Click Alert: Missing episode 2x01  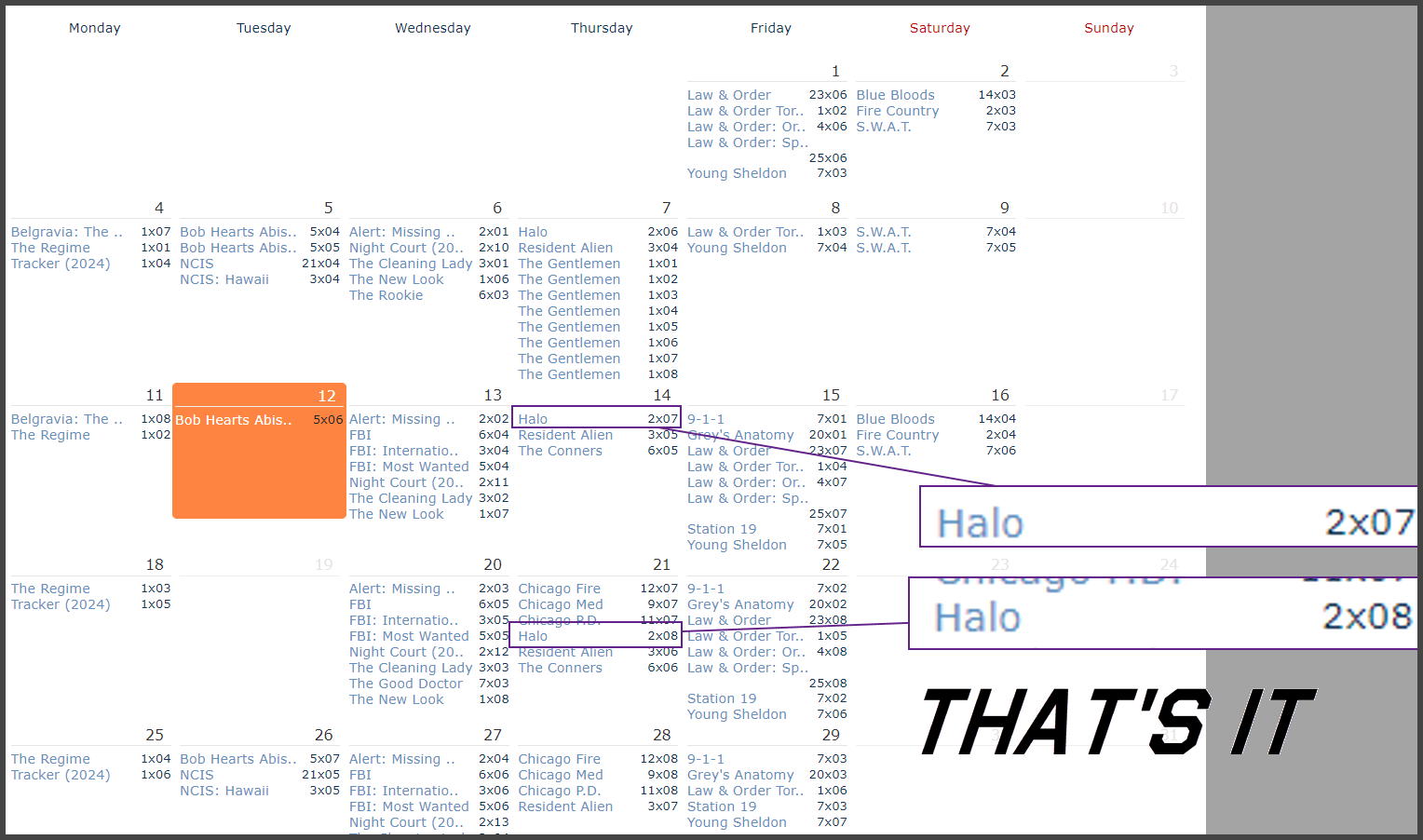click(x=402, y=232)
